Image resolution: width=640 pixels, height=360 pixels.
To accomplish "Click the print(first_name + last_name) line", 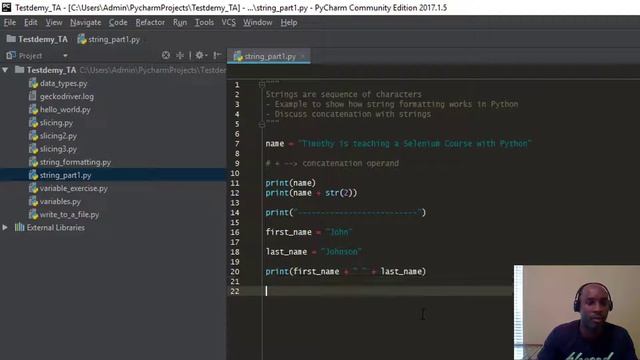I will pyautogui.click(x=345, y=271).
